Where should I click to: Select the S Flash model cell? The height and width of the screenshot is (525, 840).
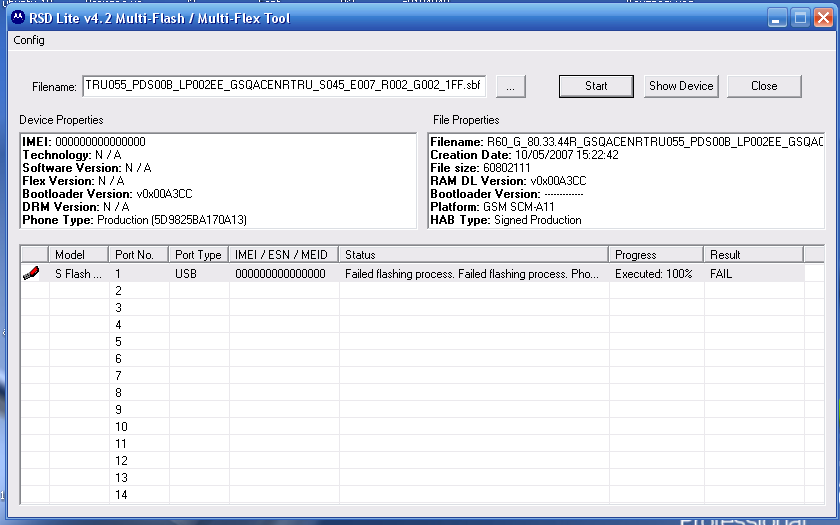[78, 274]
